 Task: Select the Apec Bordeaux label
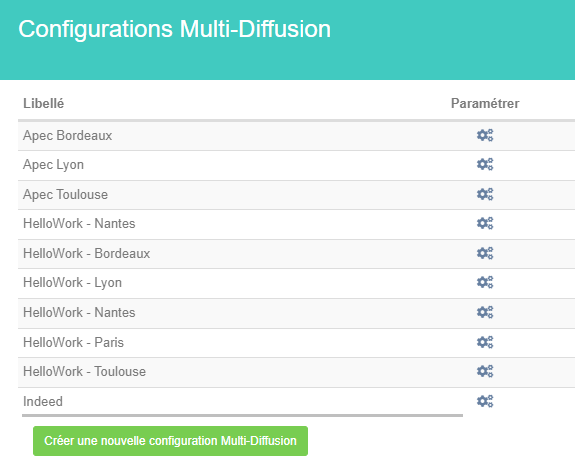[67, 136]
